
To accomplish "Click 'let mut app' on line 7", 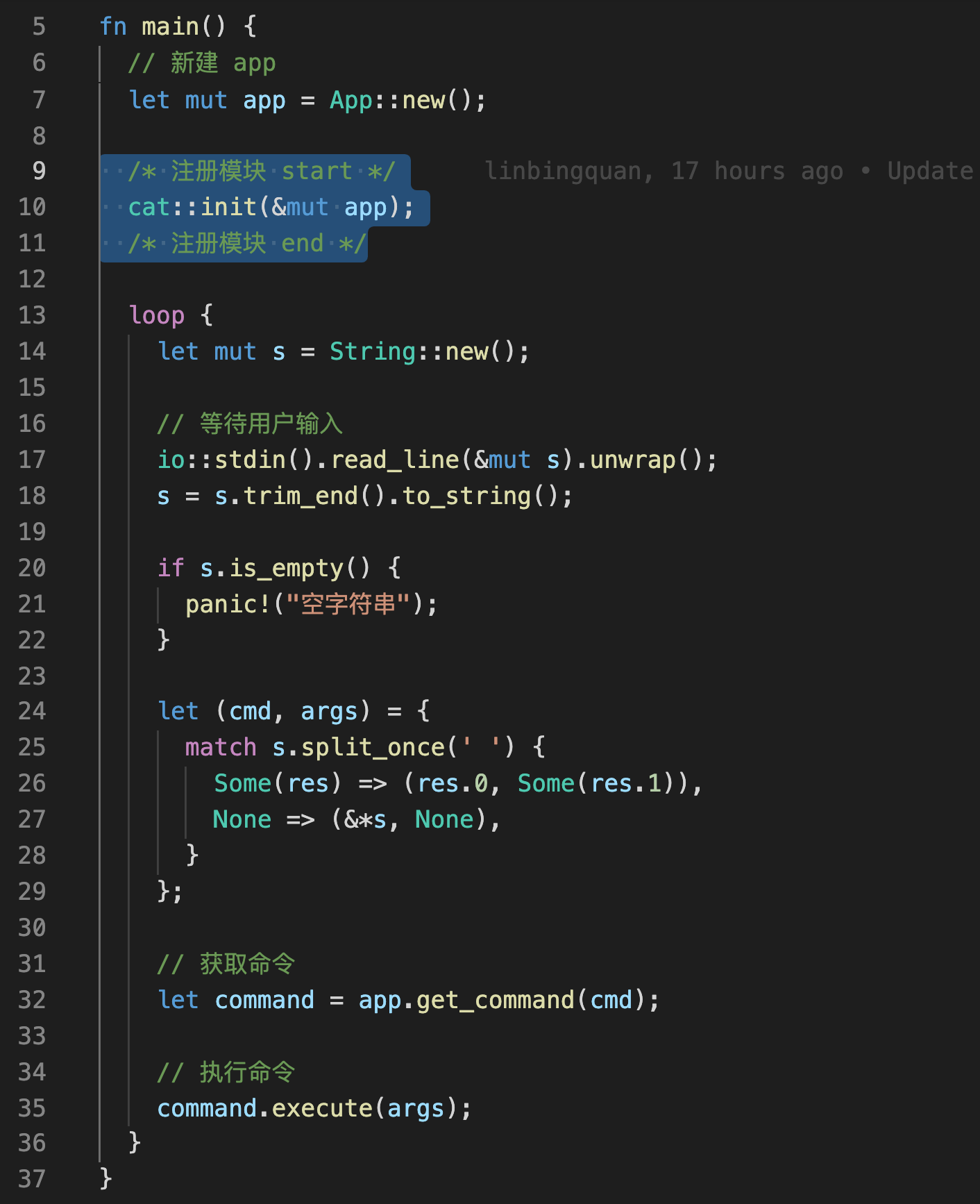I will point(208,100).
